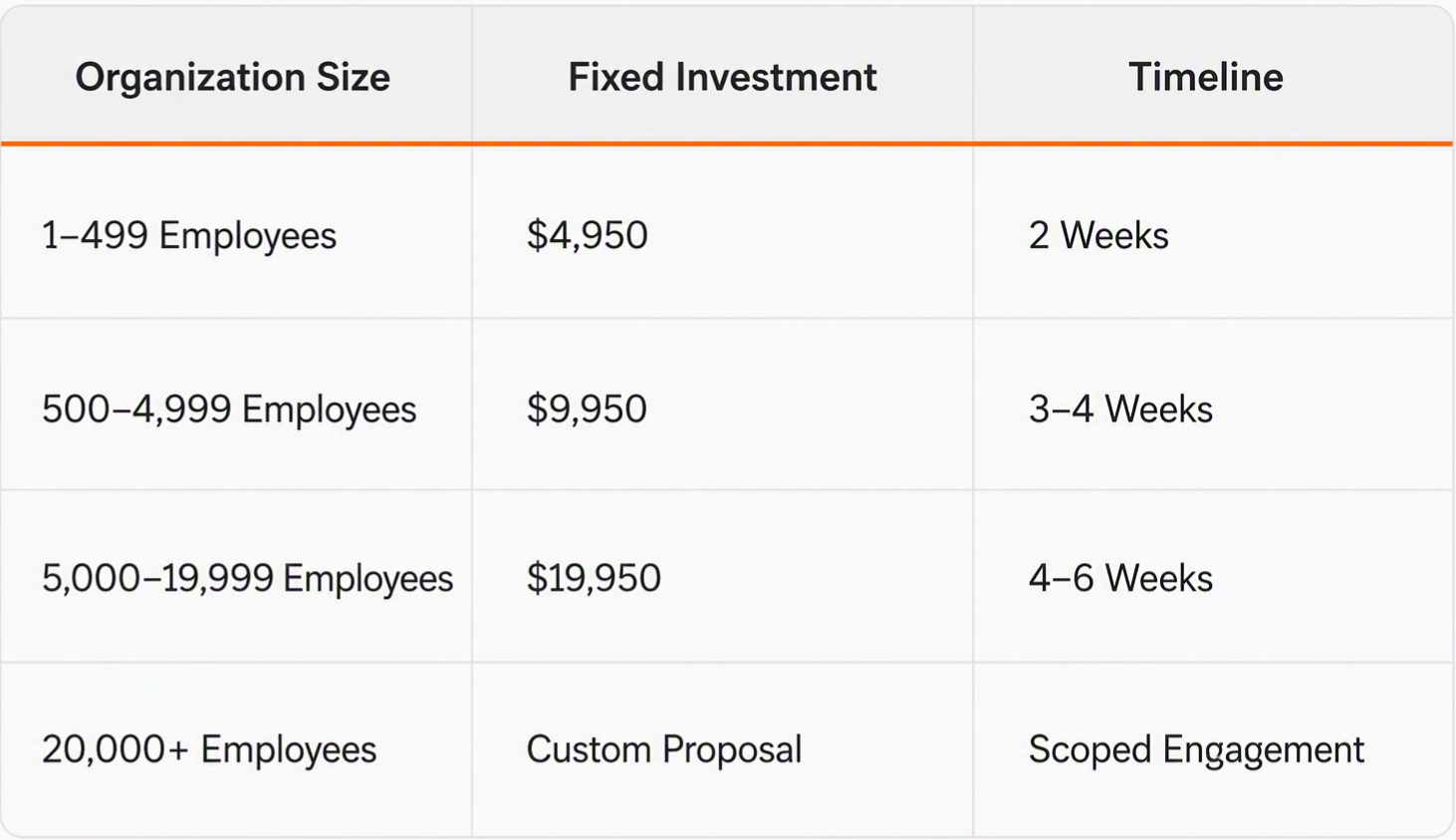
Task: Click the word Weeks in 2 Weeks cell
Action: pyautogui.click(x=1114, y=235)
